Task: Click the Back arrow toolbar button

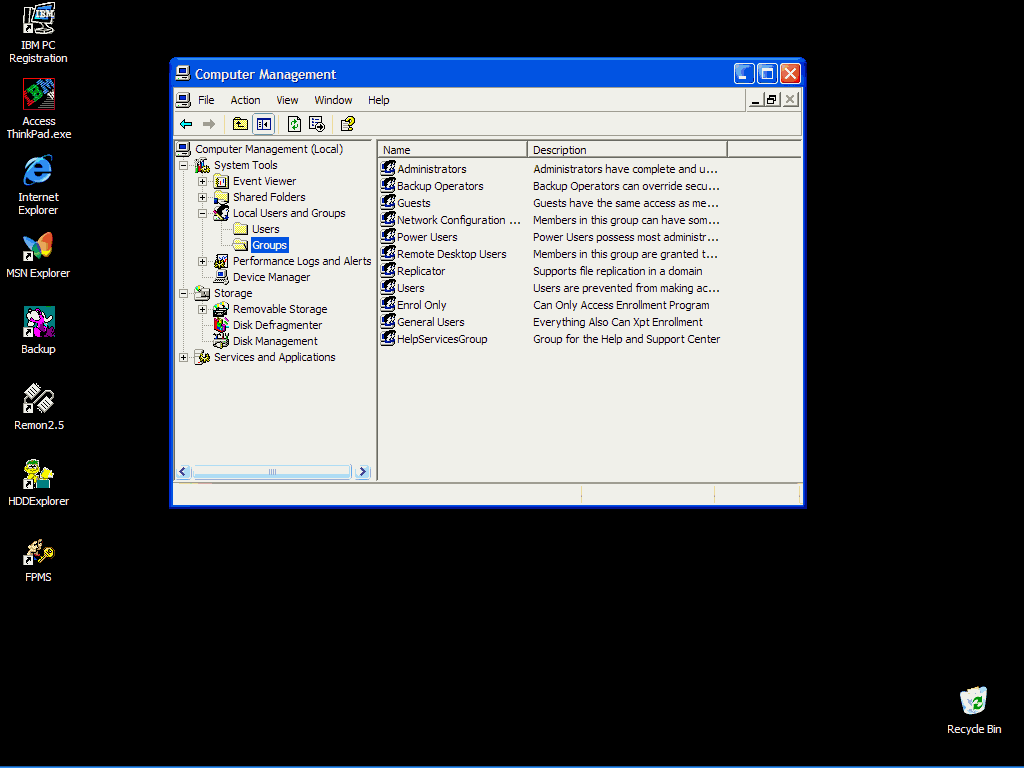Action: [186, 123]
